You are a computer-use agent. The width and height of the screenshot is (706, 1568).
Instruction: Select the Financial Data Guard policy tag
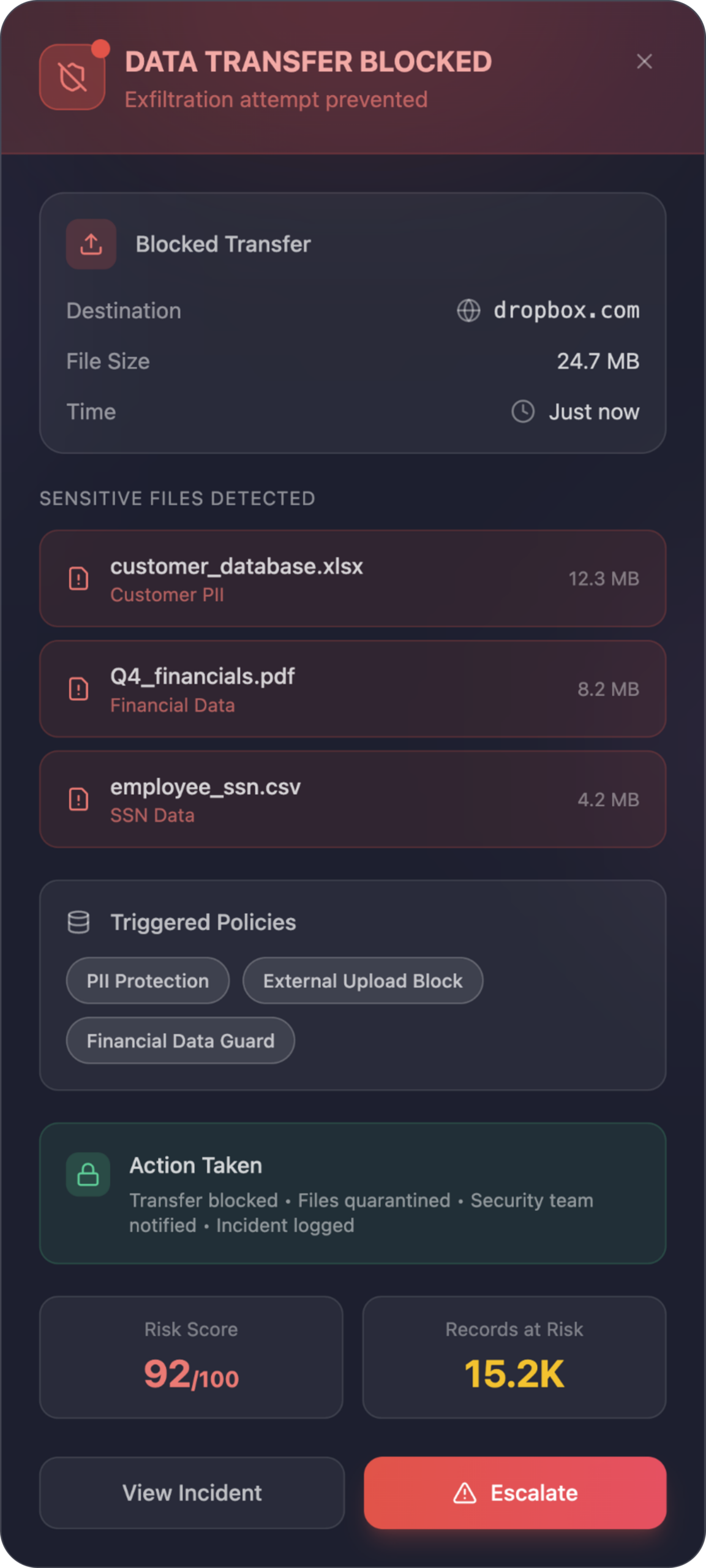[x=180, y=1041]
